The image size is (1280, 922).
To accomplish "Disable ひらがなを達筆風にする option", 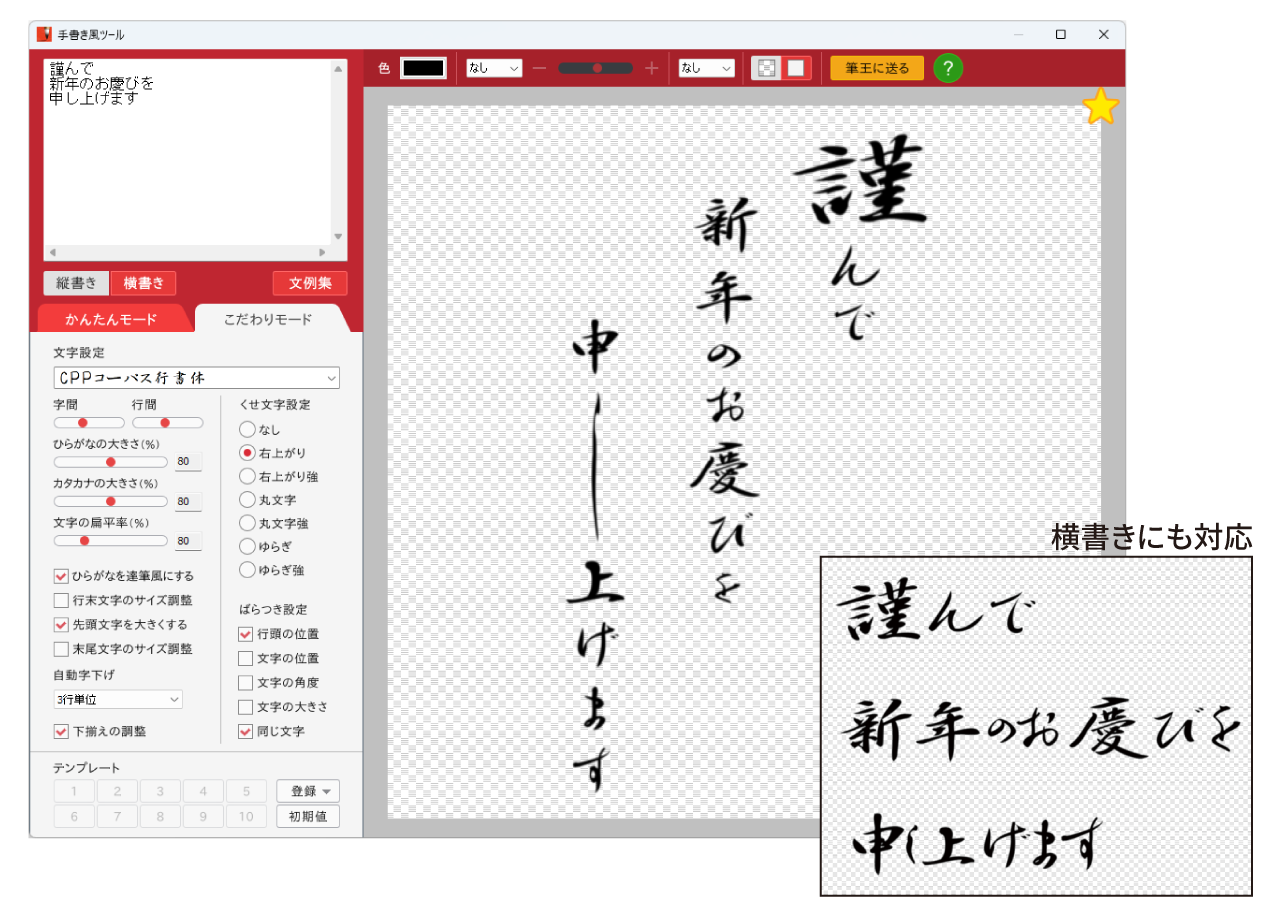I will click(60, 575).
